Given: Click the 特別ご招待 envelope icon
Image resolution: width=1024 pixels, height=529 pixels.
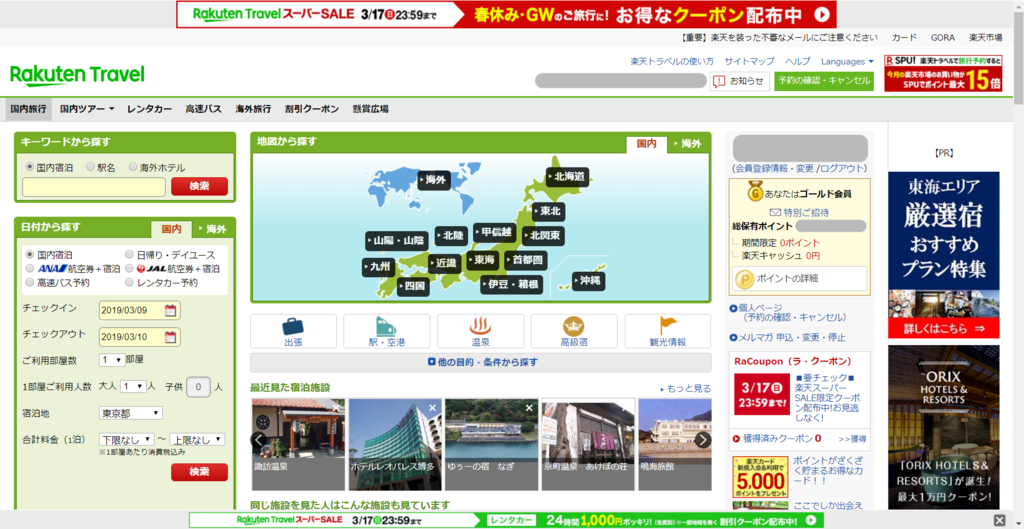Looking at the screenshot, I should (x=776, y=212).
